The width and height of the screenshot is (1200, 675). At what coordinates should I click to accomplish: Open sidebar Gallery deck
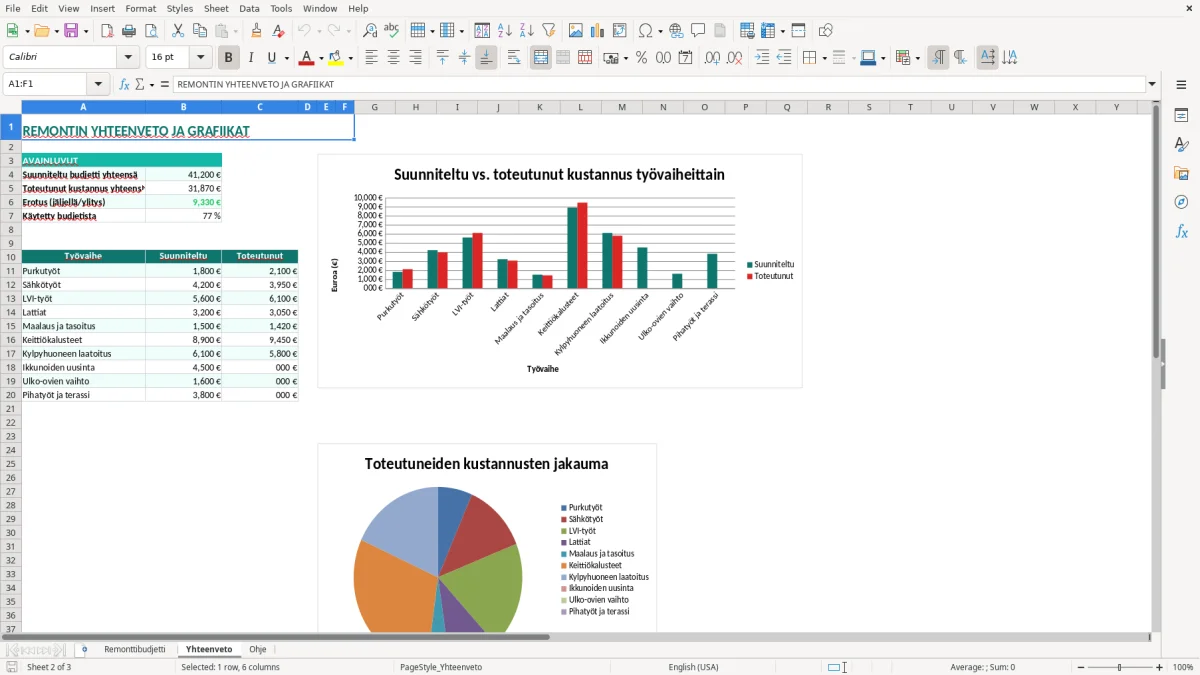coord(1181,174)
